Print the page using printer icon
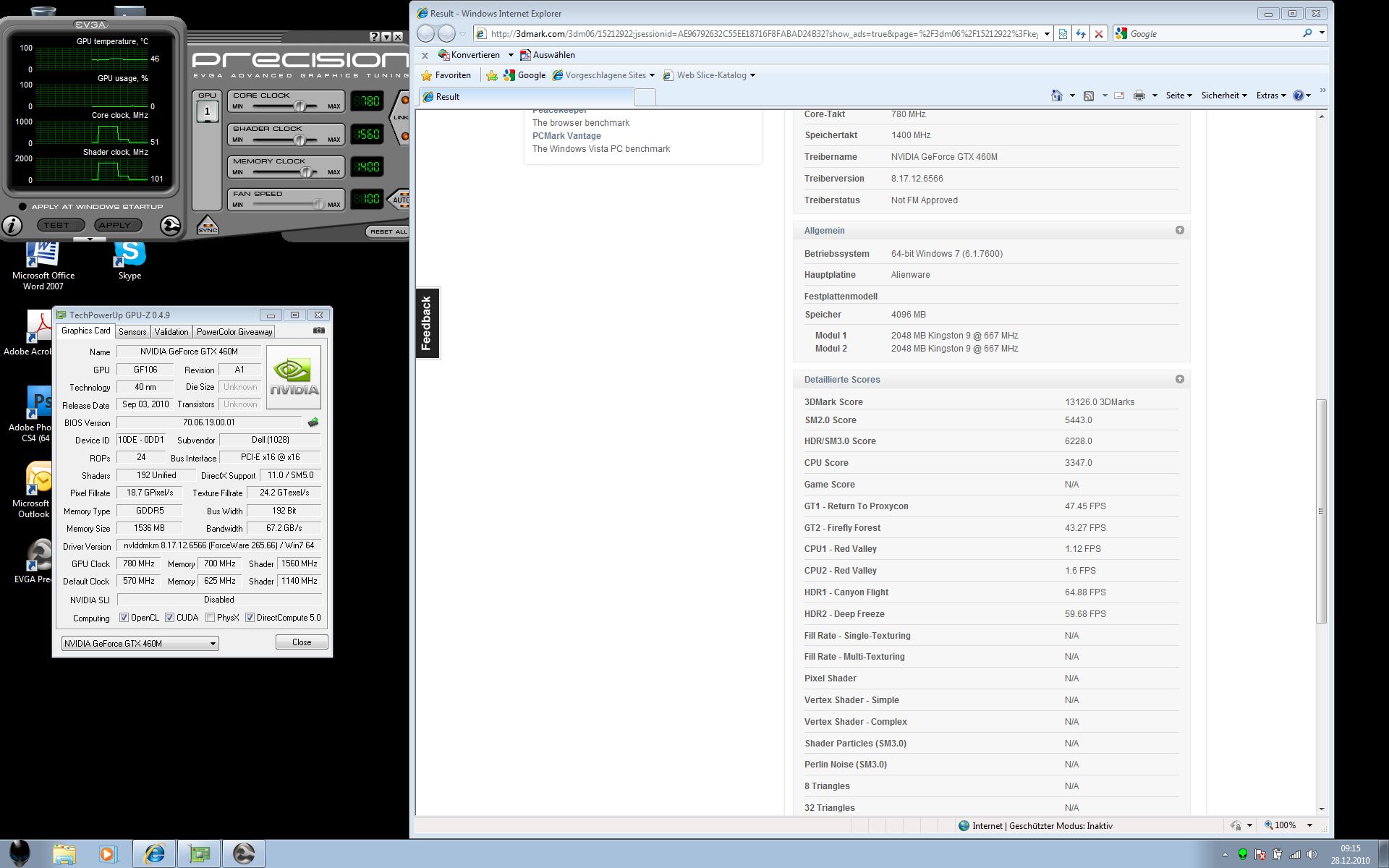 click(1139, 95)
